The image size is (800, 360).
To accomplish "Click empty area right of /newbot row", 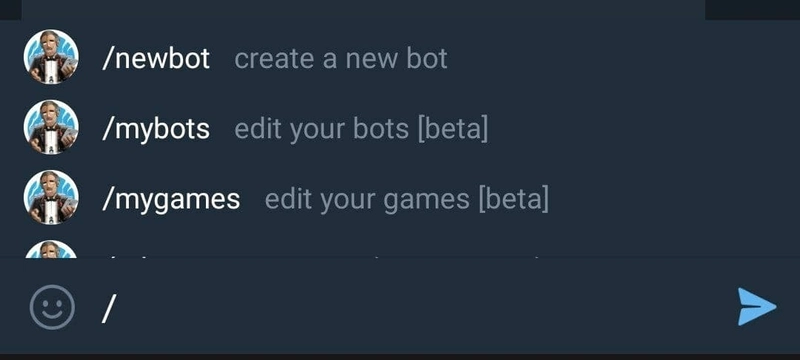I will click(622, 59).
